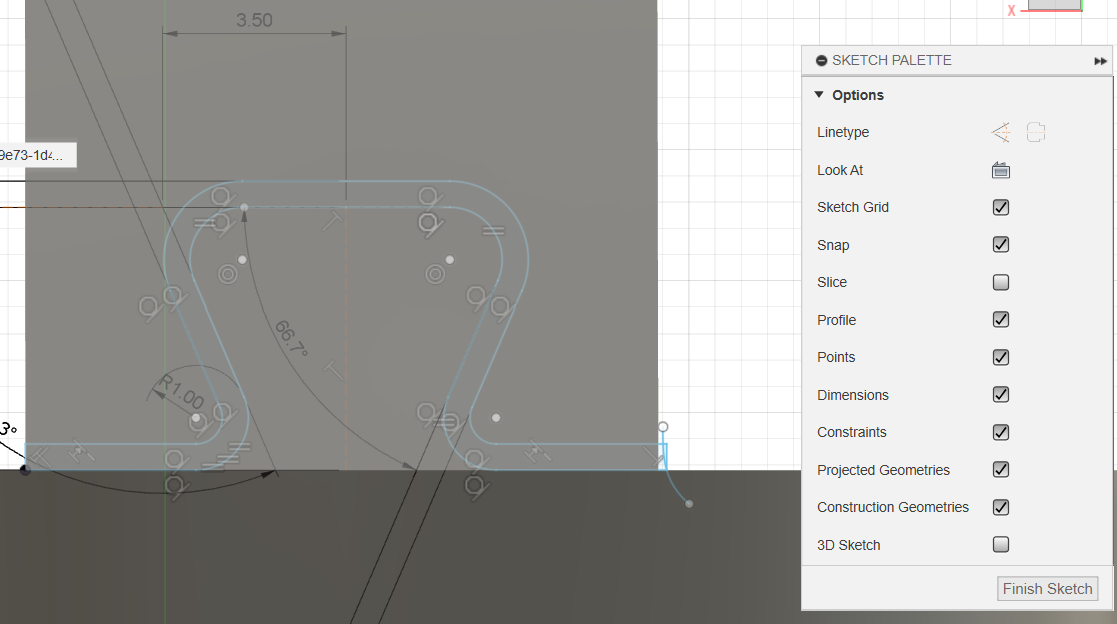Uncheck the Profile option
Viewport: 1117px width, 624px height.
[1001, 320]
